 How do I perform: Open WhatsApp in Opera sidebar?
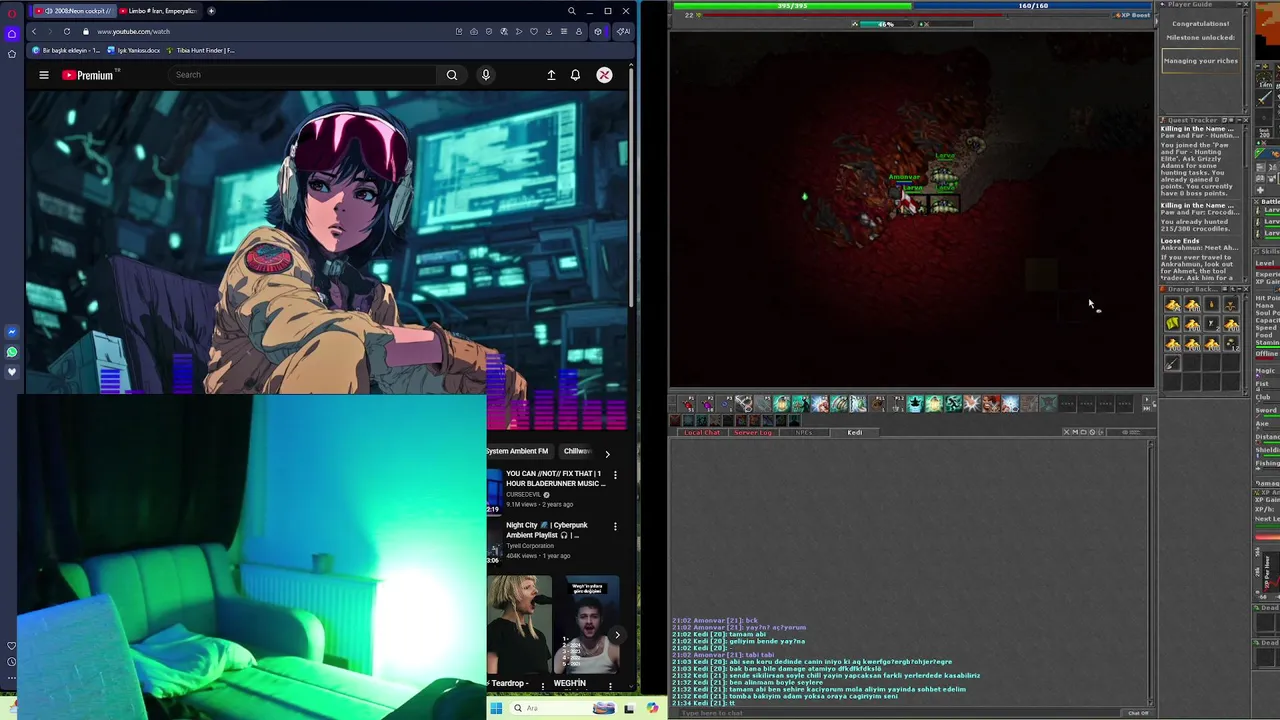point(12,352)
